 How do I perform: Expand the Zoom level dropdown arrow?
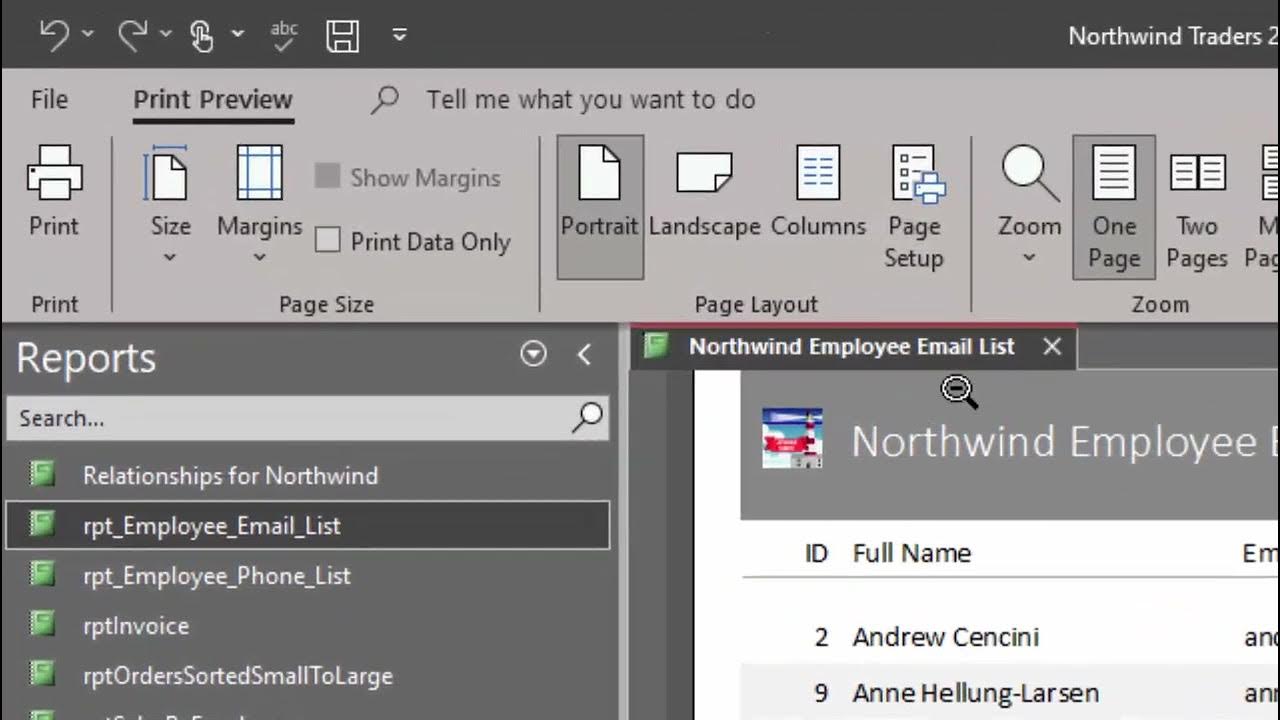(x=1029, y=258)
